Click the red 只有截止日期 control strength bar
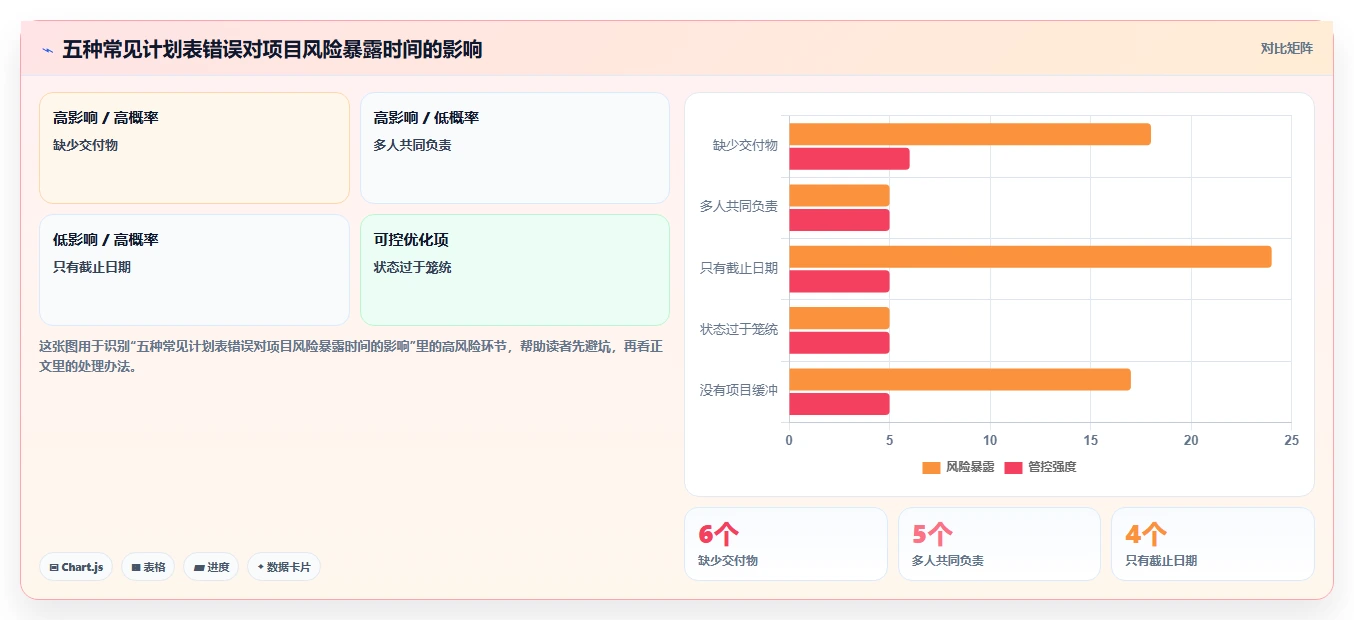Viewport: 1354px width, 620px height. tap(839, 282)
